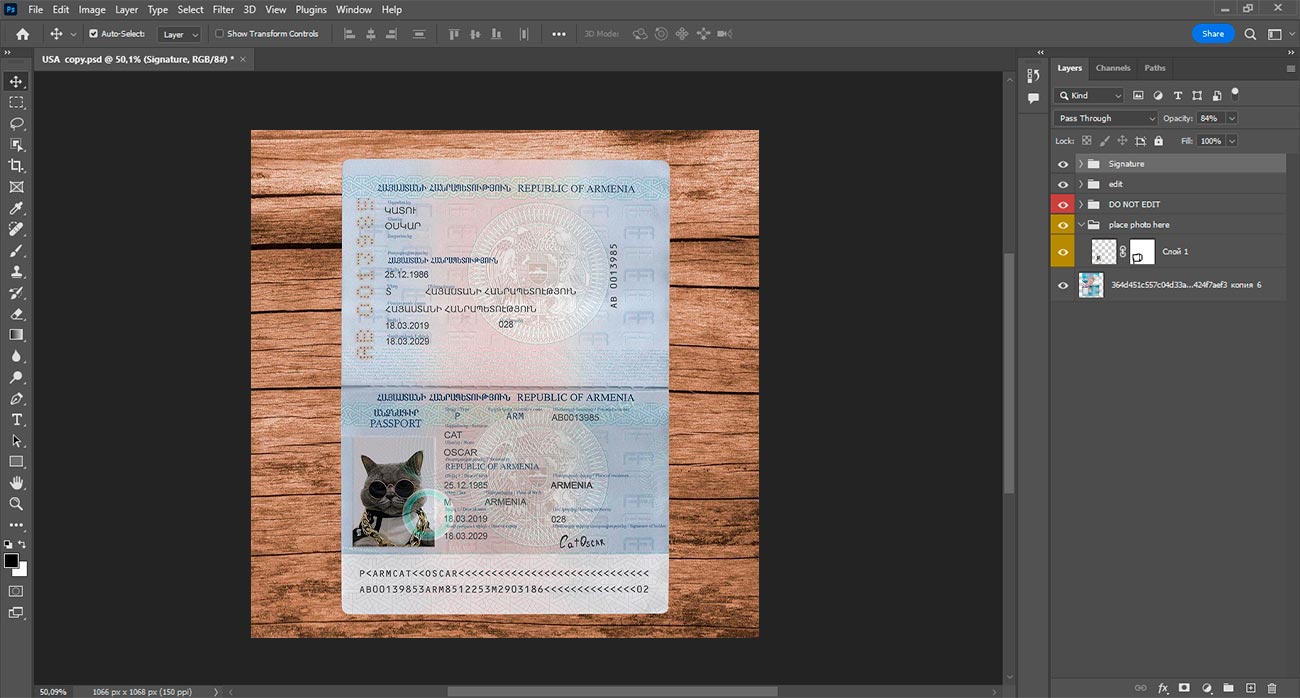The image size is (1300, 698).
Task: Click the delete layer trash icon
Action: point(1272,688)
